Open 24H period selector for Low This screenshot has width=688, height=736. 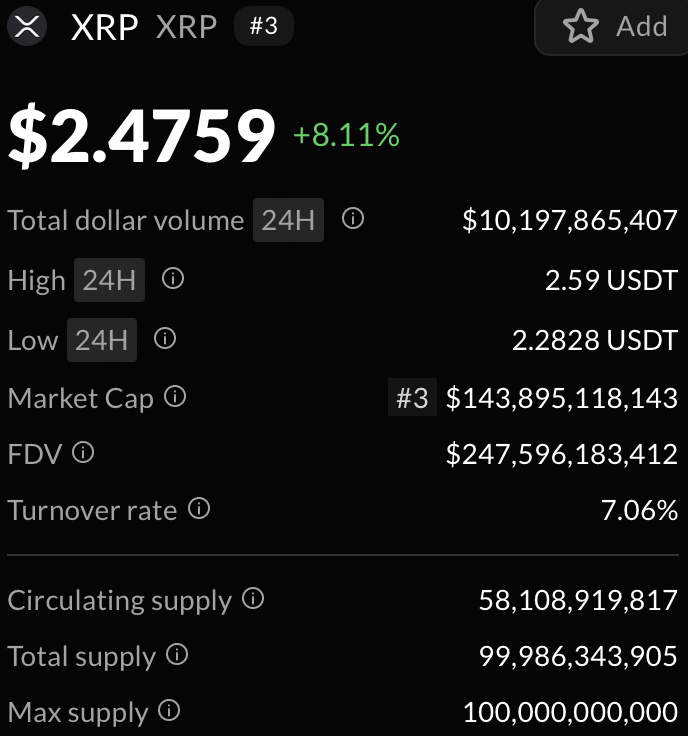[x=101, y=340]
